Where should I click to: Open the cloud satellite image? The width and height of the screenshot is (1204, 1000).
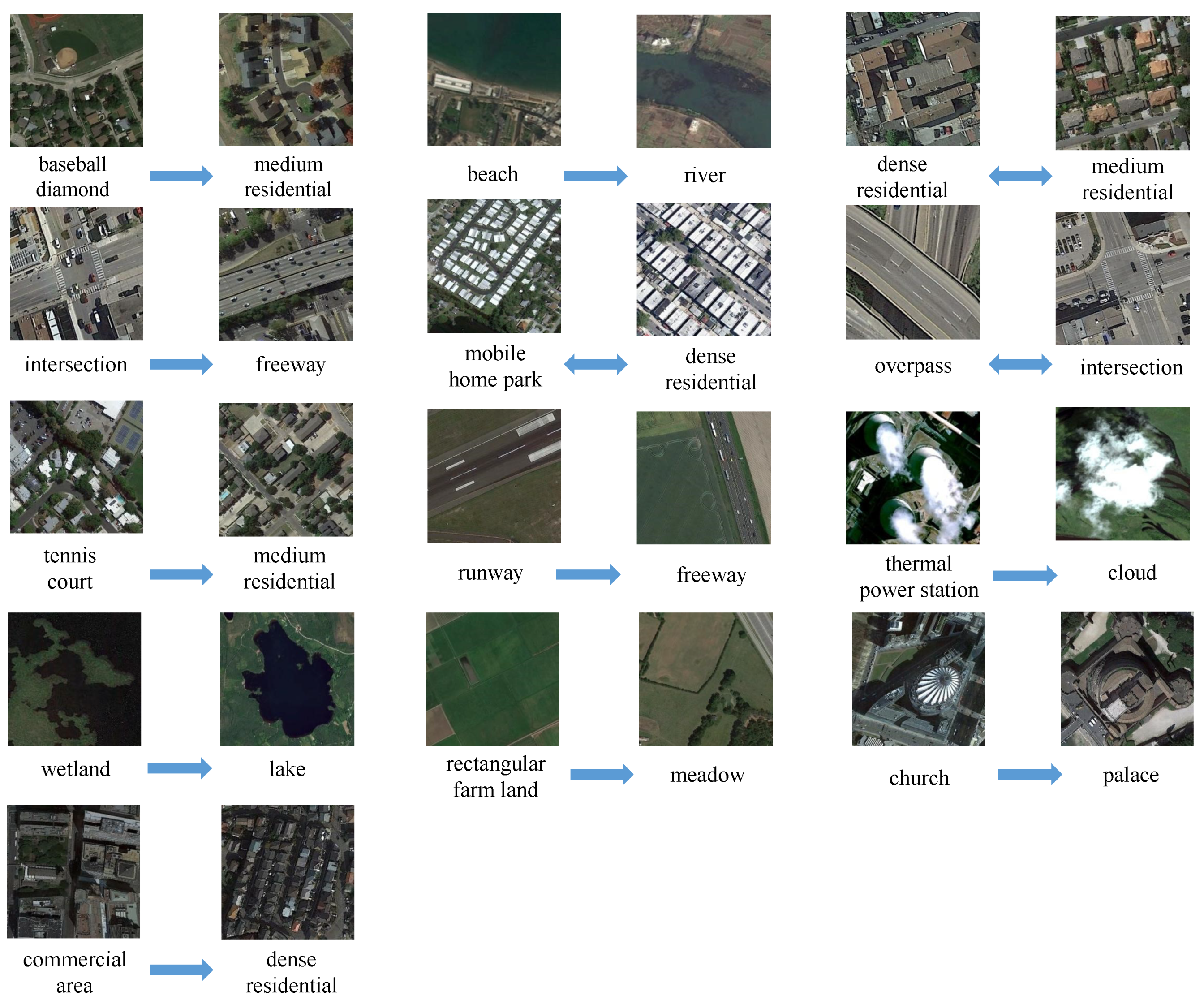click(x=1122, y=474)
